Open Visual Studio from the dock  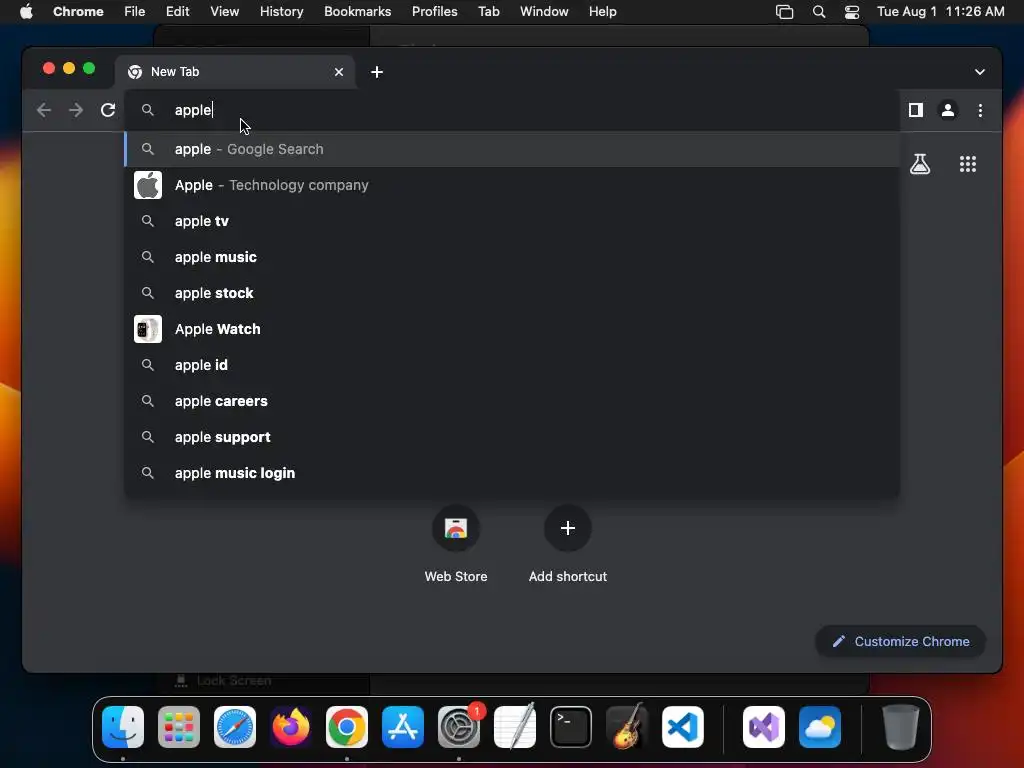(763, 727)
